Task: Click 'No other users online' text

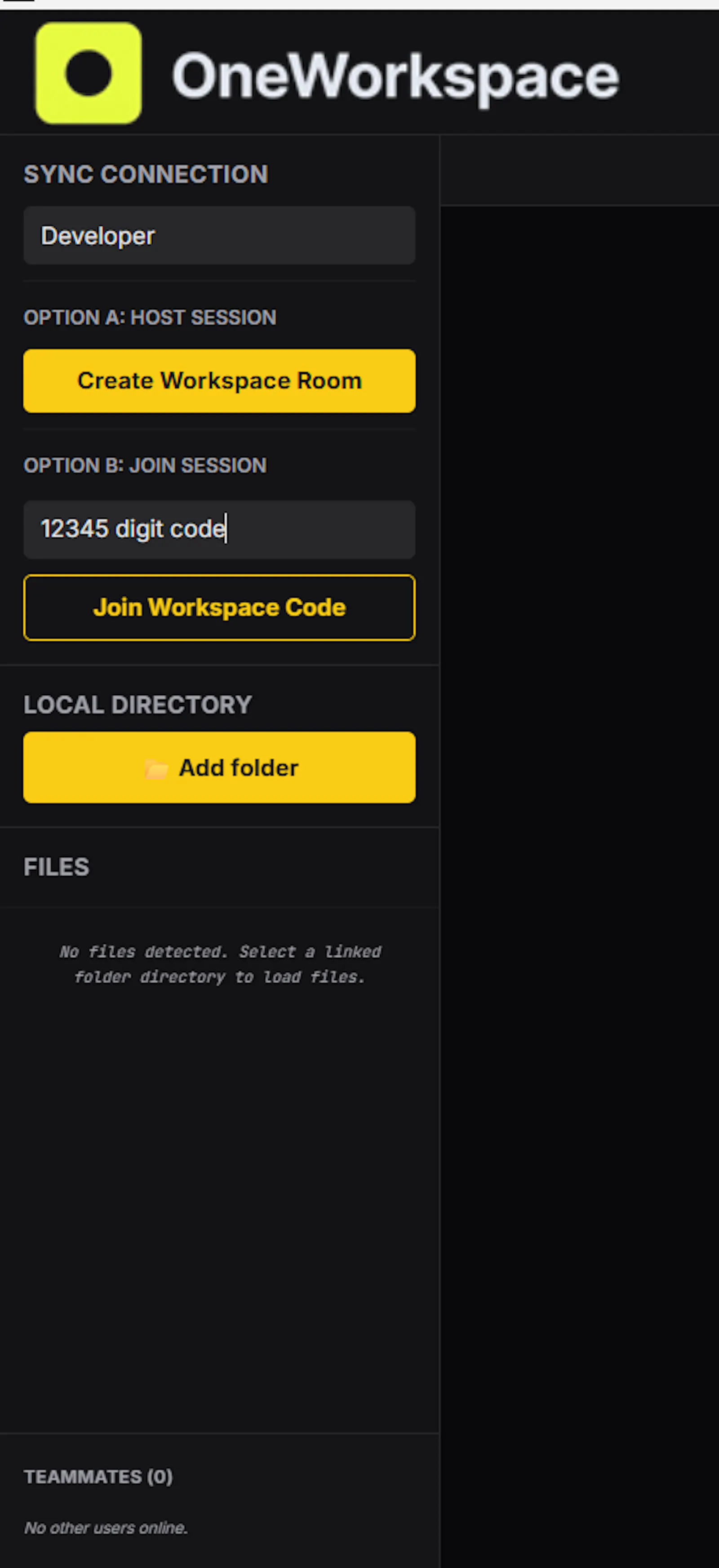Action: [x=106, y=1528]
